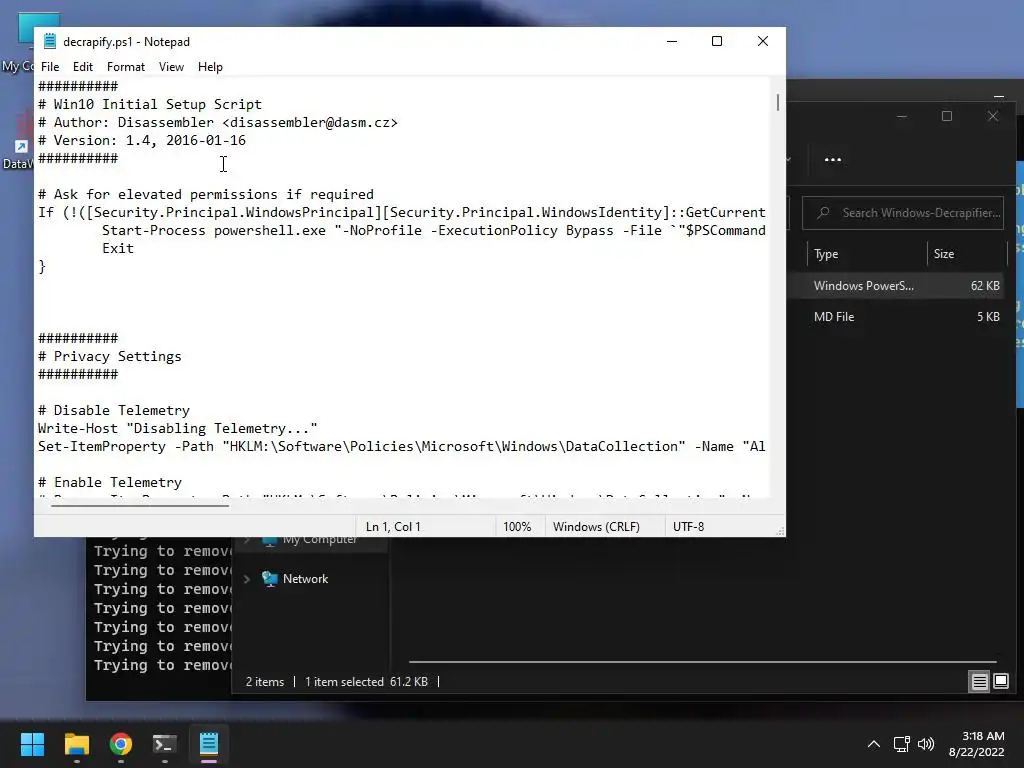Open Google Chrome from the taskbar
Screen dimensions: 1024x768
tap(121, 744)
